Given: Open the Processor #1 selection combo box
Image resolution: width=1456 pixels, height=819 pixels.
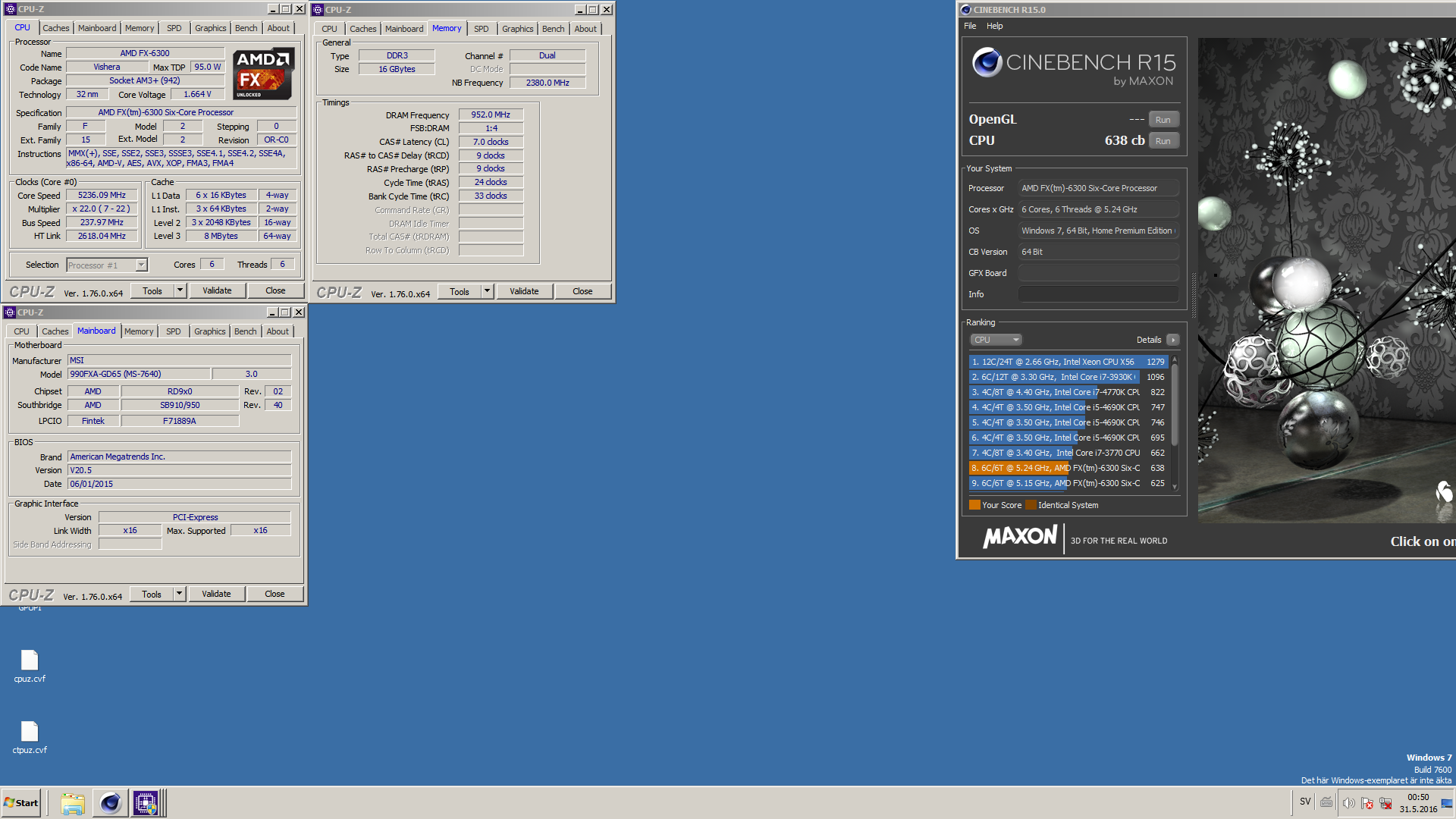Looking at the screenshot, I should pyautogui.click(x=107, y=265).
